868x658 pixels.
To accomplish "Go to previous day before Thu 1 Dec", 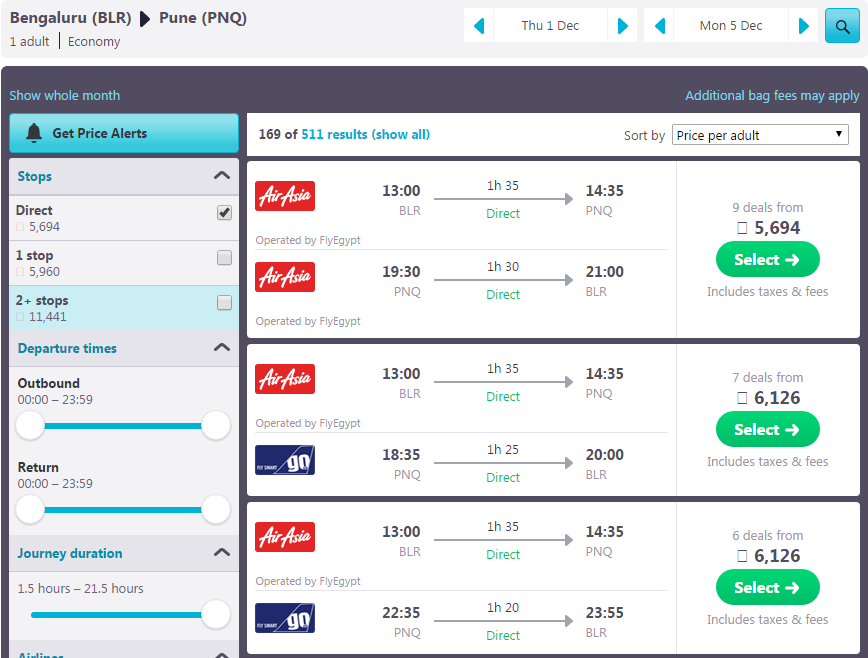I will pos(479,25).
